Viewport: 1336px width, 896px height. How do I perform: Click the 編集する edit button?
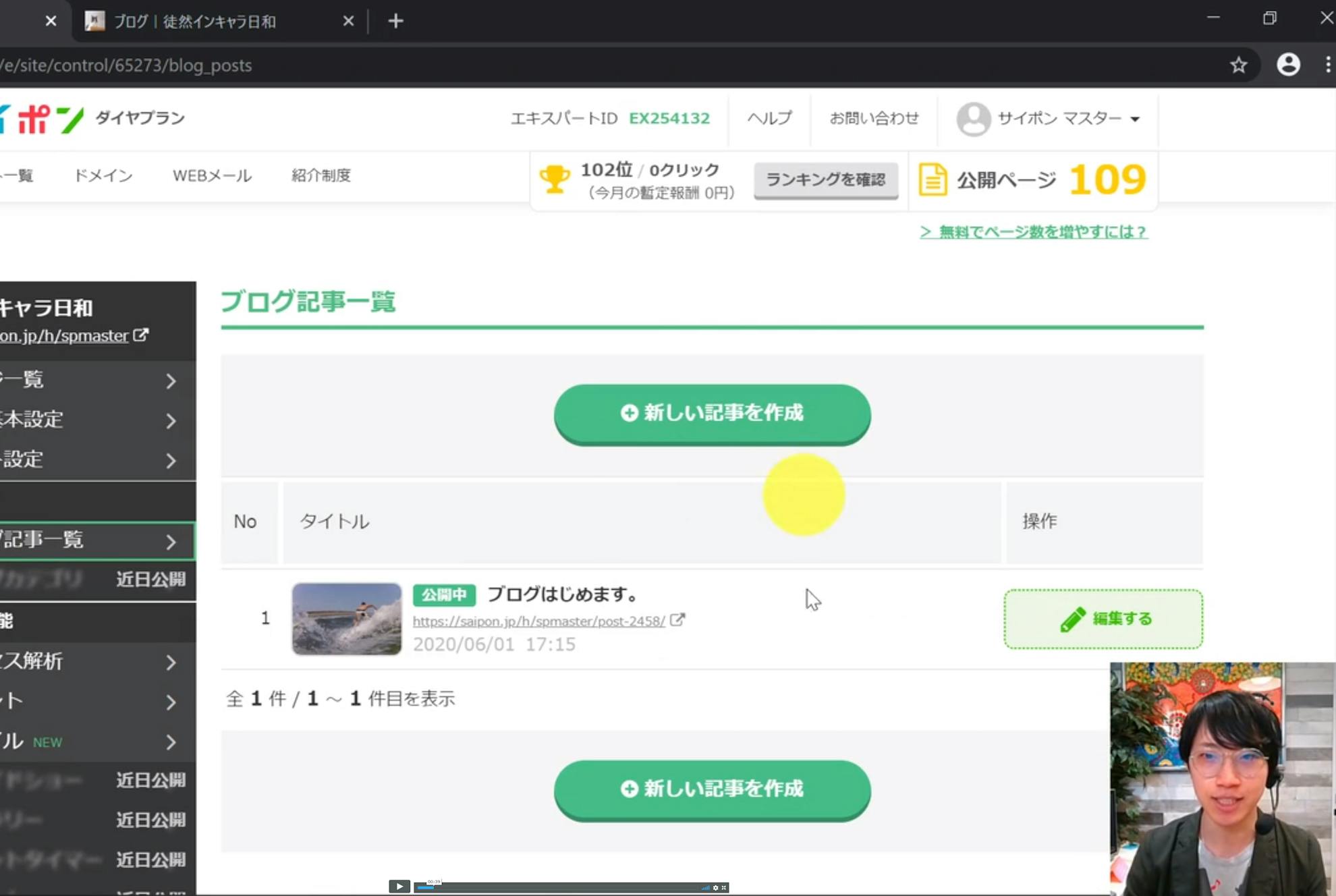tap(1103, 619)
